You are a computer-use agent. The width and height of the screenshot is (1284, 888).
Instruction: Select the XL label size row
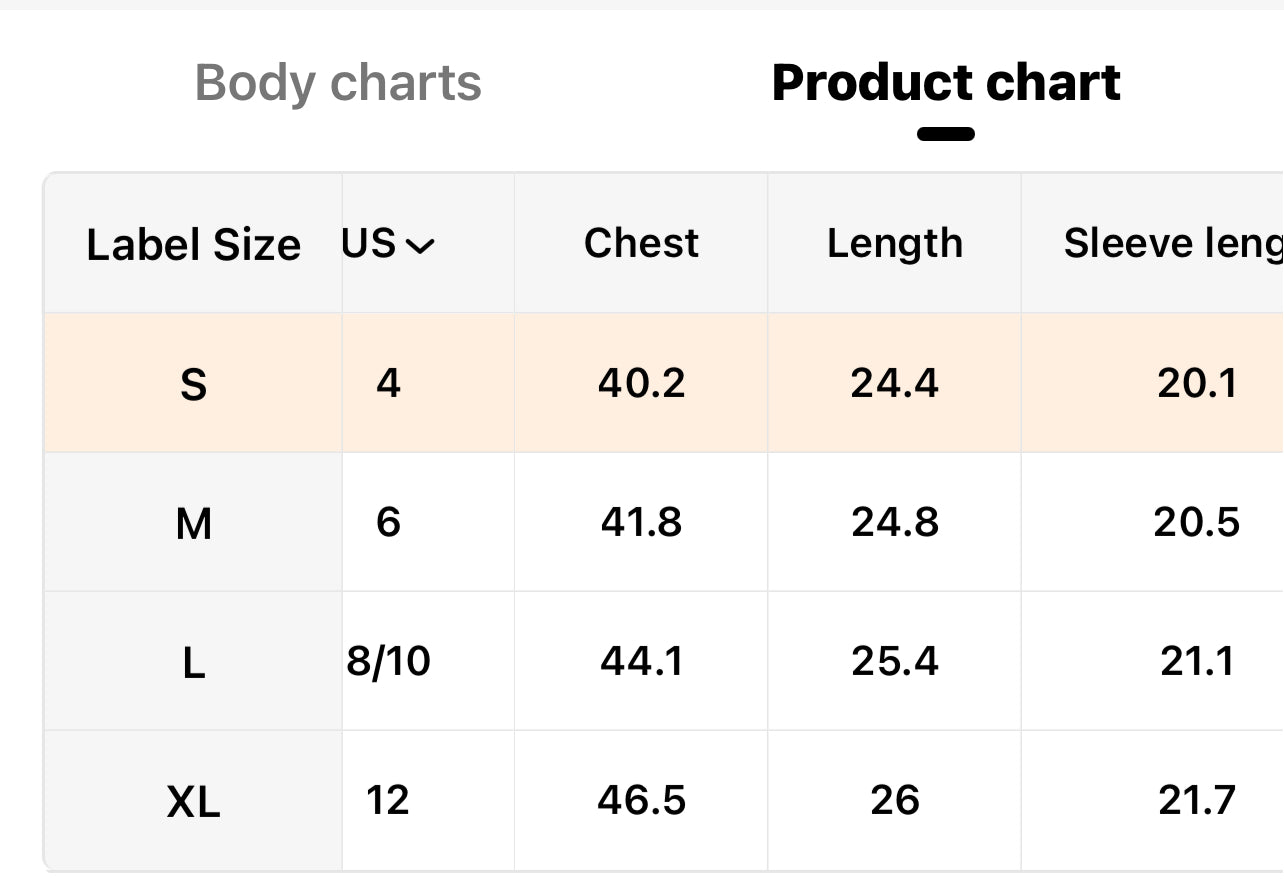pos(664,800)
